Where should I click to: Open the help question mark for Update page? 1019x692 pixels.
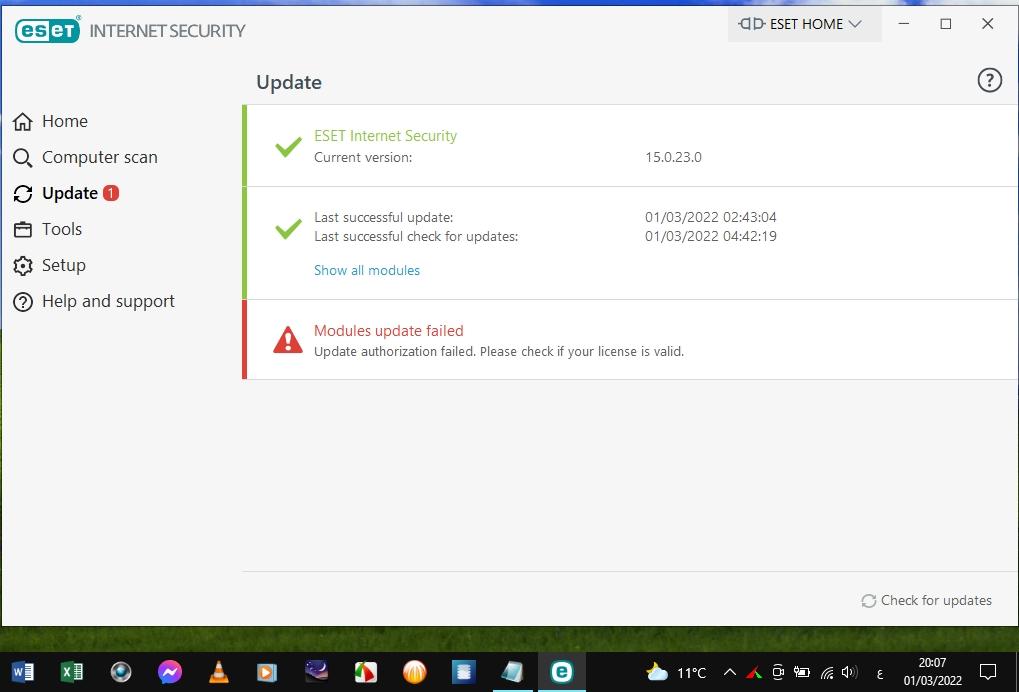989,81
